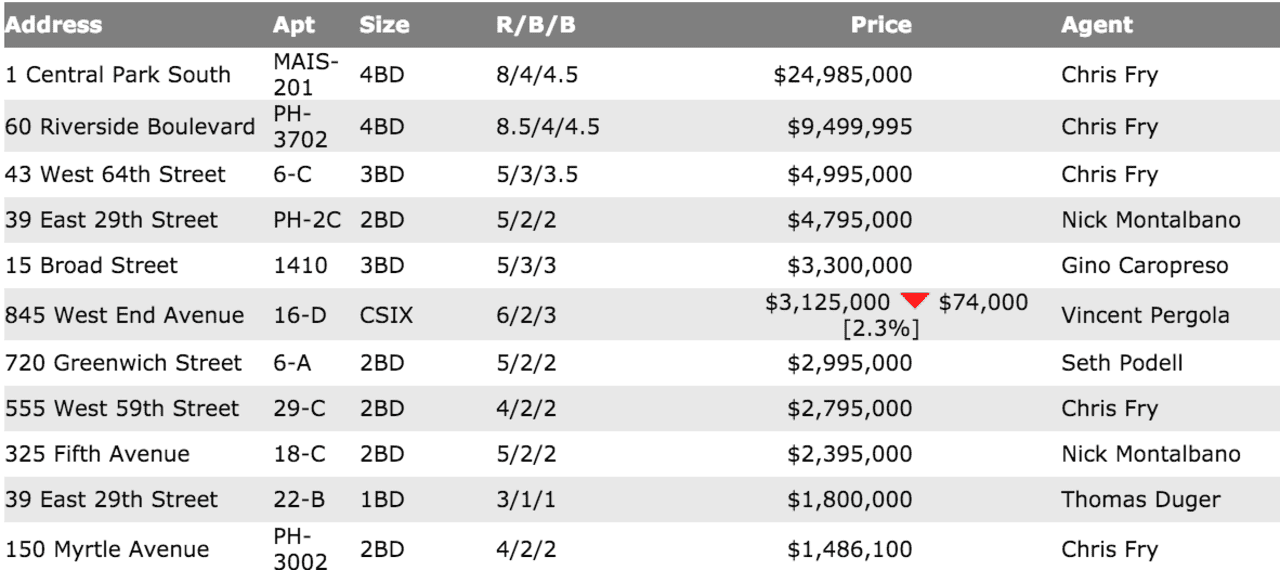Click the Apt column header

click(x=294, y=25)
